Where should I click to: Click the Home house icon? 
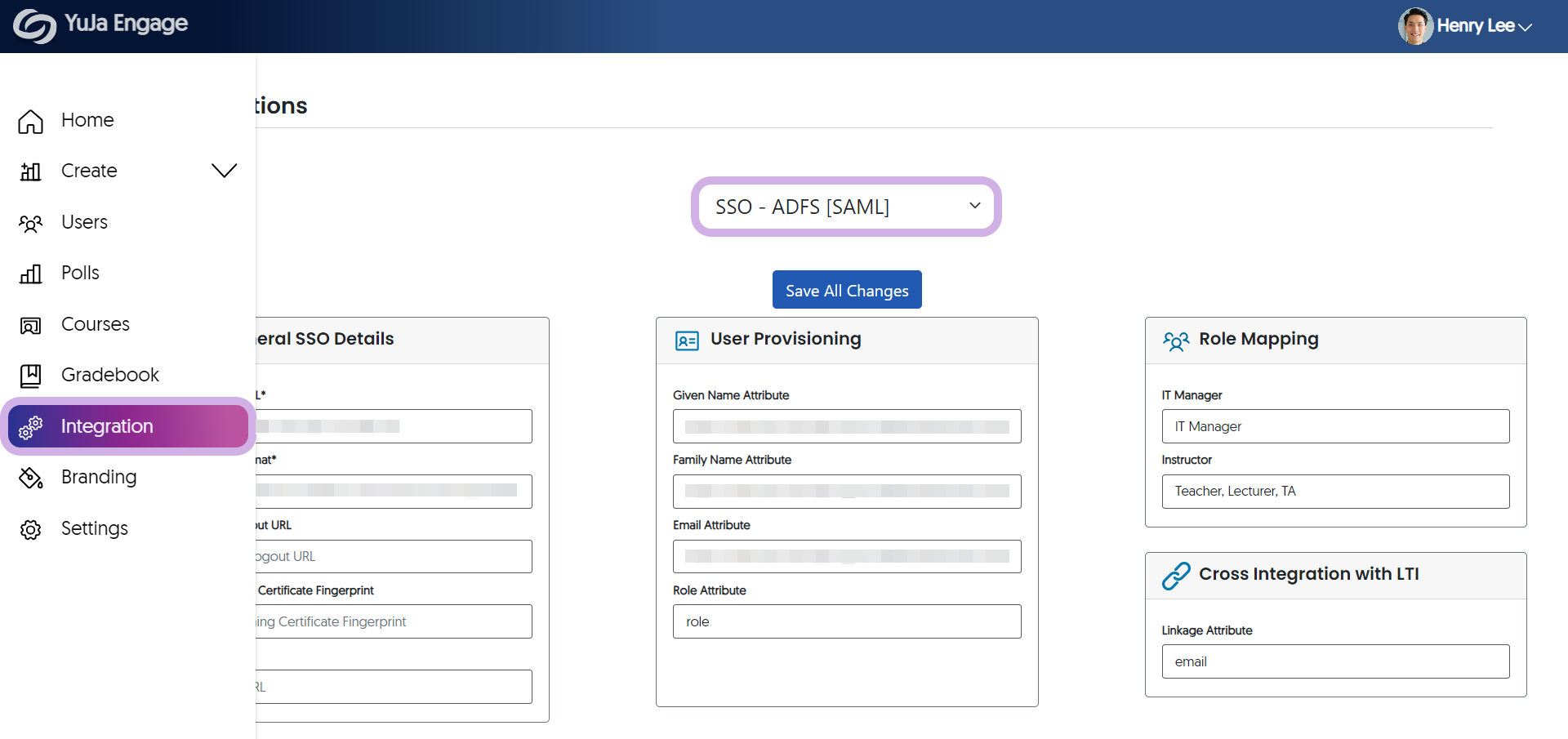31,121
